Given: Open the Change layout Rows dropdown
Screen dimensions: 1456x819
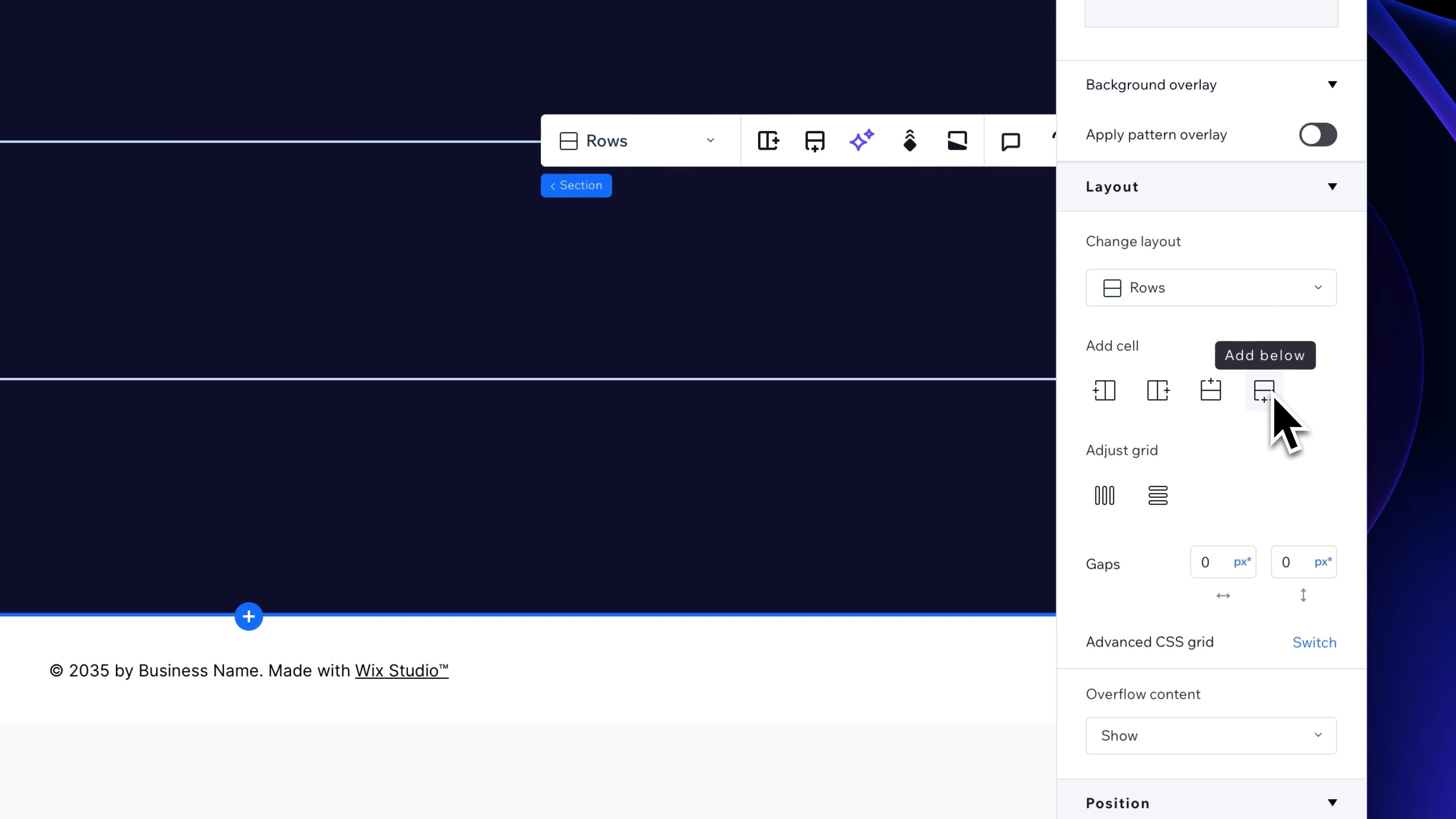Looking at the screenshot, I should 1211,288.
